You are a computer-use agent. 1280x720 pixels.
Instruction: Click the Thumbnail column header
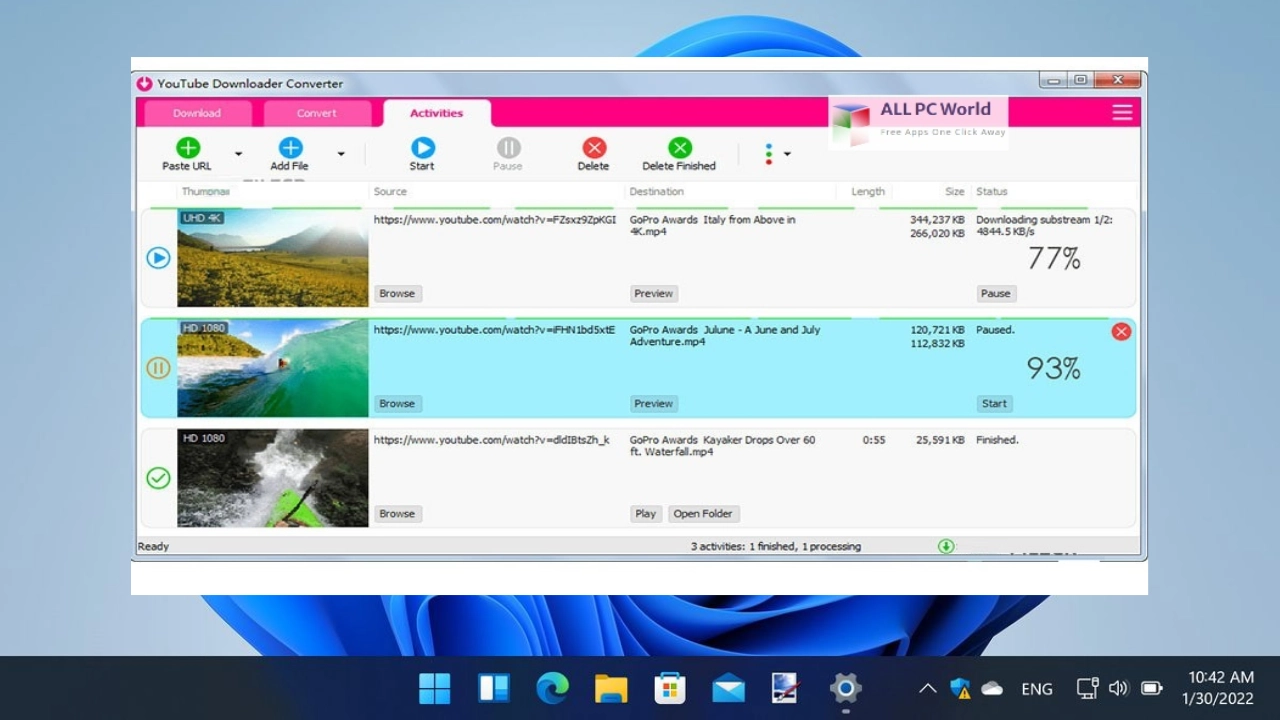click(206, 191)
